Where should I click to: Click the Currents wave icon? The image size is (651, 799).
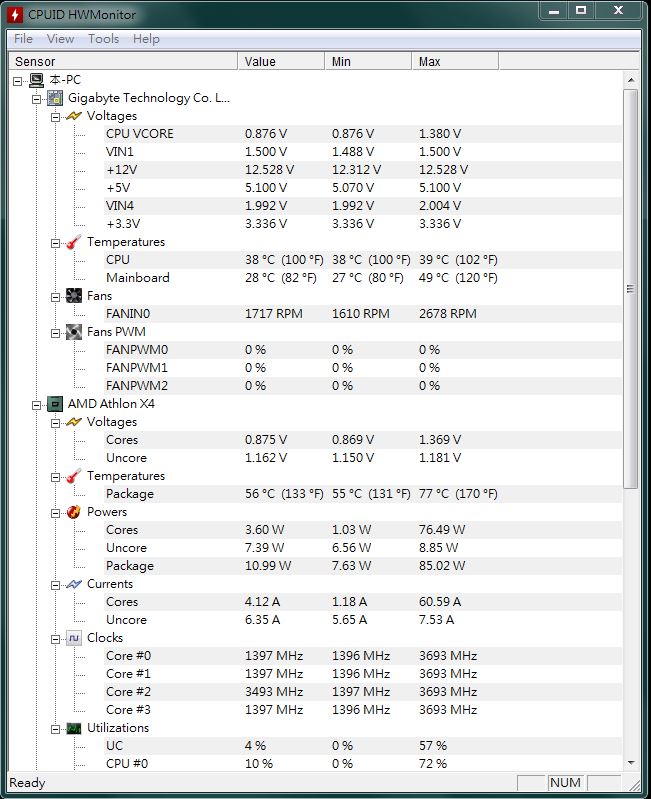tap(74, 584)
